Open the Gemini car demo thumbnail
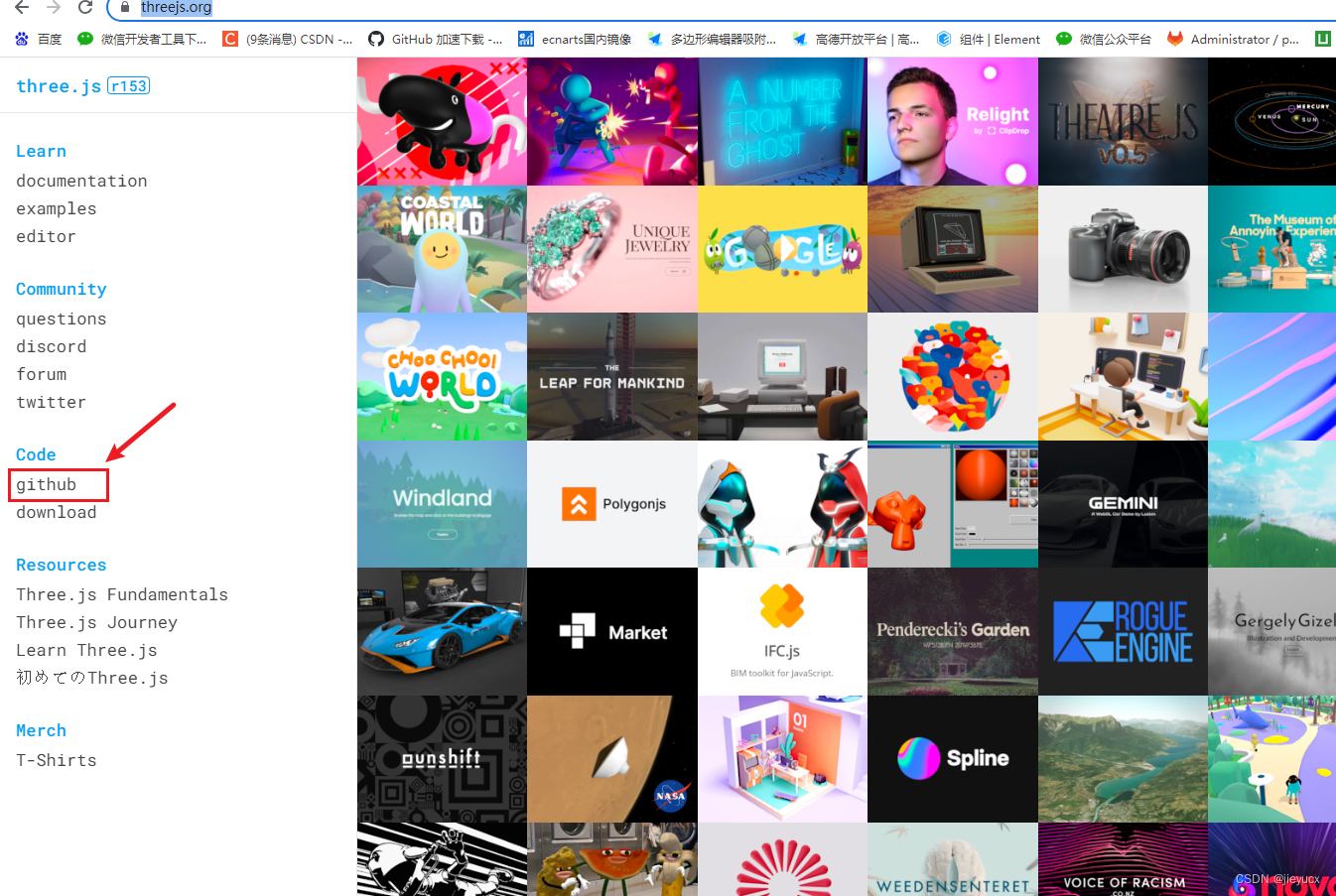1336x896 pixels. tap(1123, 504)
